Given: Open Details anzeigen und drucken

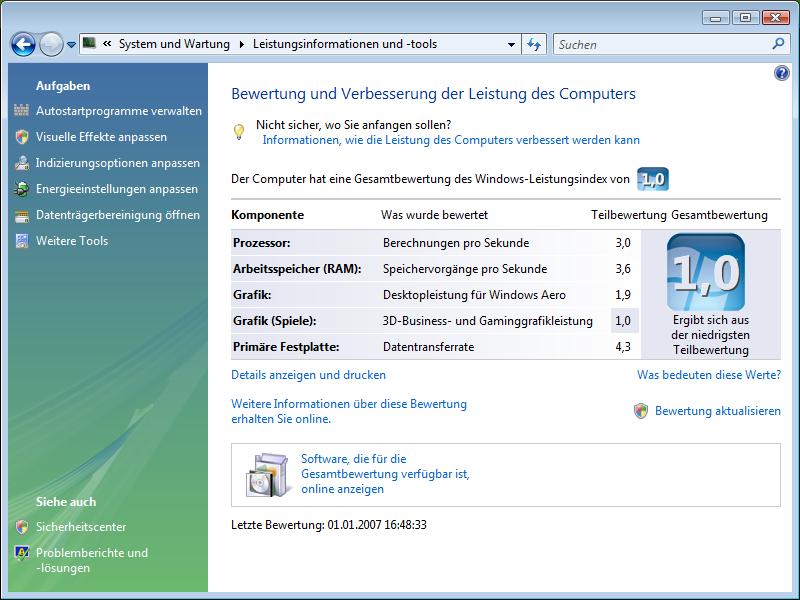Looking at the screenshot, I should (x=308, y=375).
